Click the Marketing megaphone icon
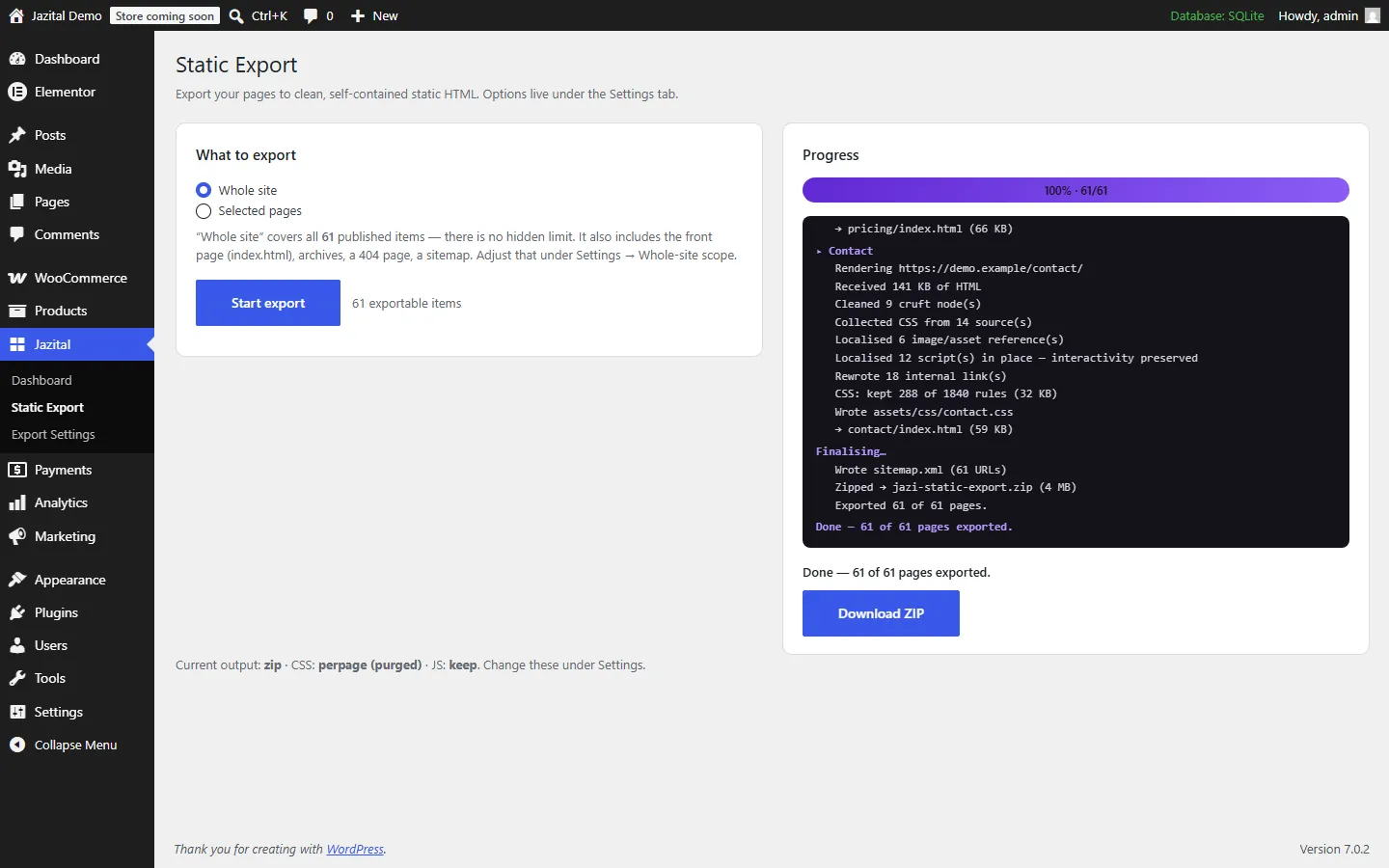 click(17, 536)
